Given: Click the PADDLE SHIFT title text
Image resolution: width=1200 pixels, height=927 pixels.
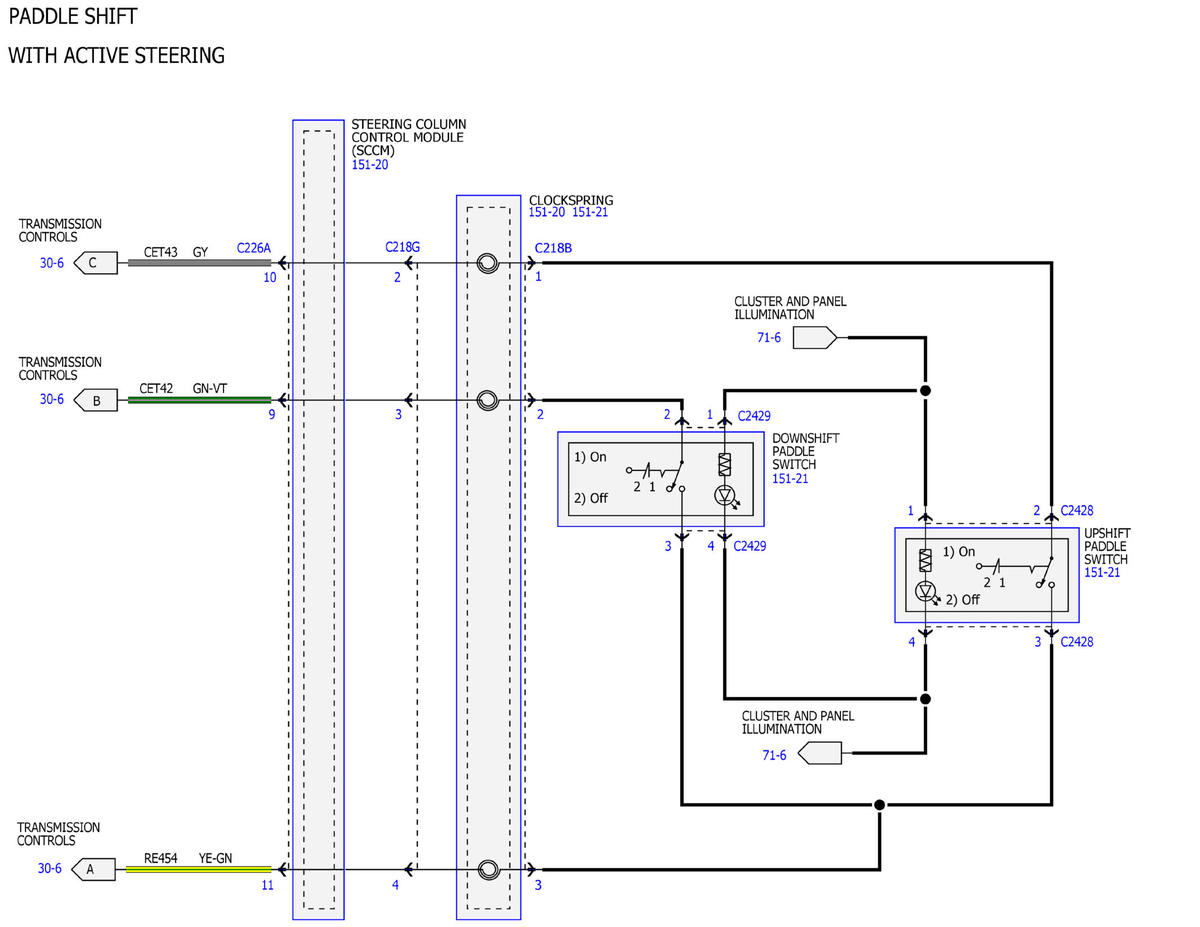Looking at the screenshot, I should point(73,17).
